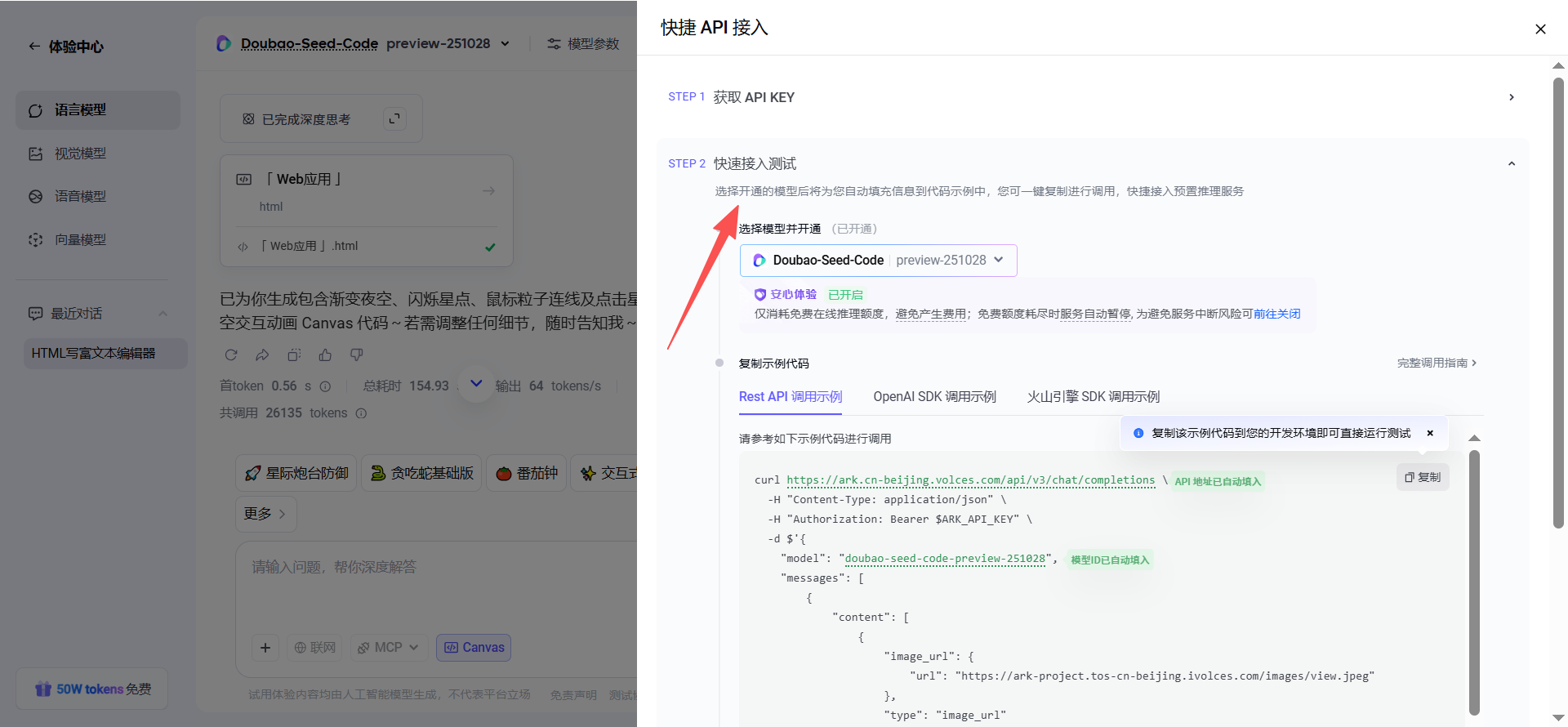
Task: Switch to Rest API 调用示例 tab
Action: (x=791, y=397)
